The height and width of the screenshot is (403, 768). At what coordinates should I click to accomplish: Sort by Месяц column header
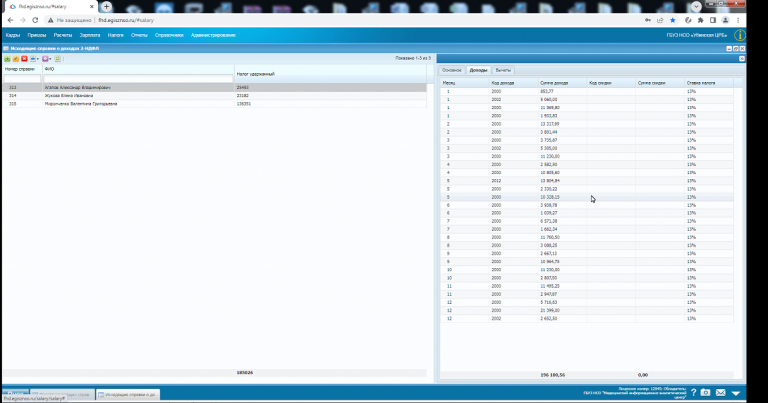point(464,83)
